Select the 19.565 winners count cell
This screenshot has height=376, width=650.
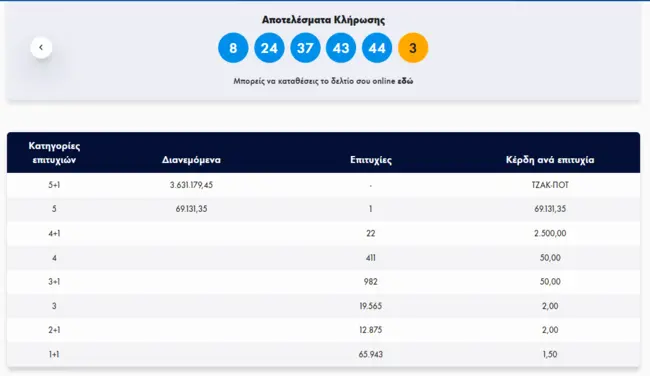coord(371,306)
